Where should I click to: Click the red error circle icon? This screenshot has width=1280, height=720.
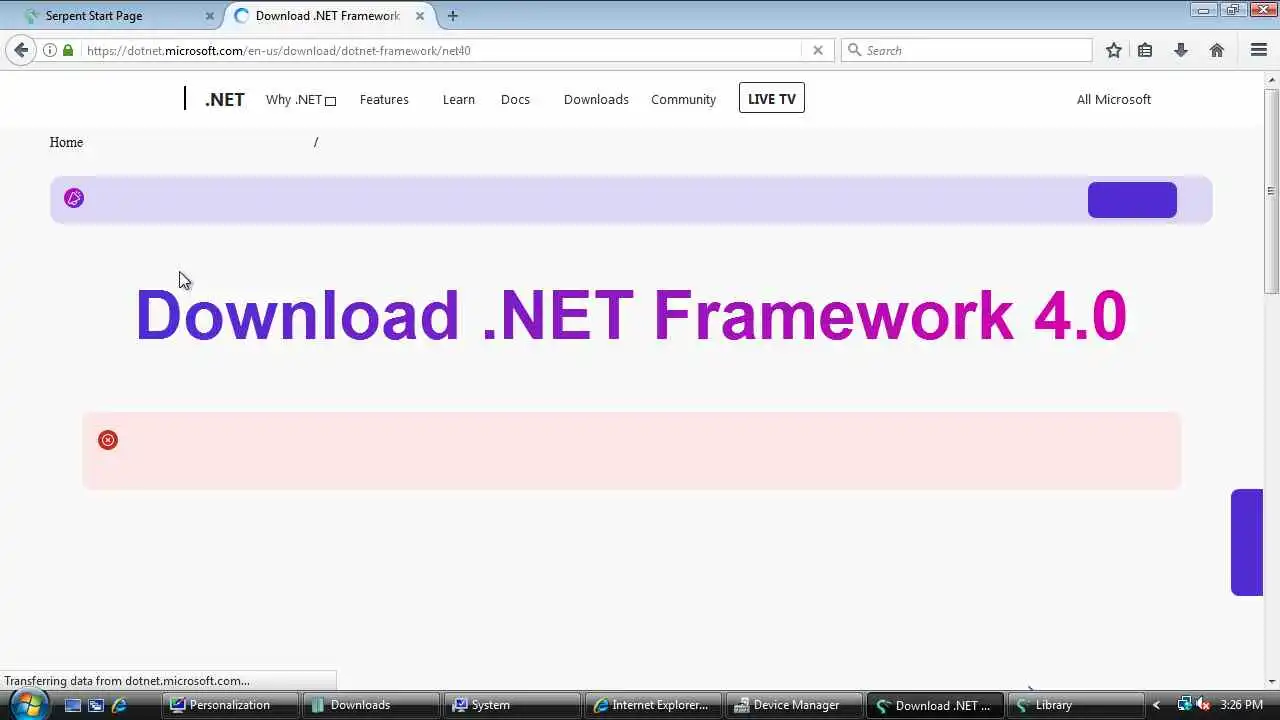pyautogui.click(x=108, y=440)
